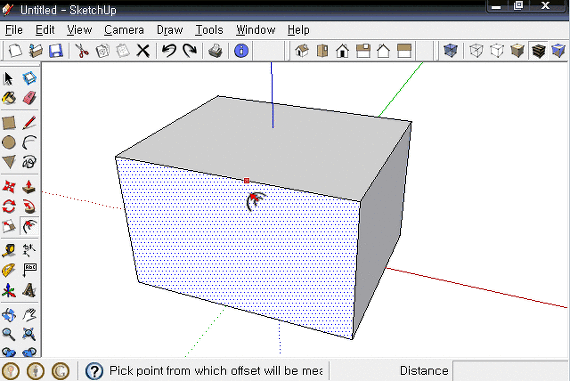Image resolution: width=570 pixels, height=381 pixels.
Task: Open the Camera menu
Action: (x=124, y=30)
